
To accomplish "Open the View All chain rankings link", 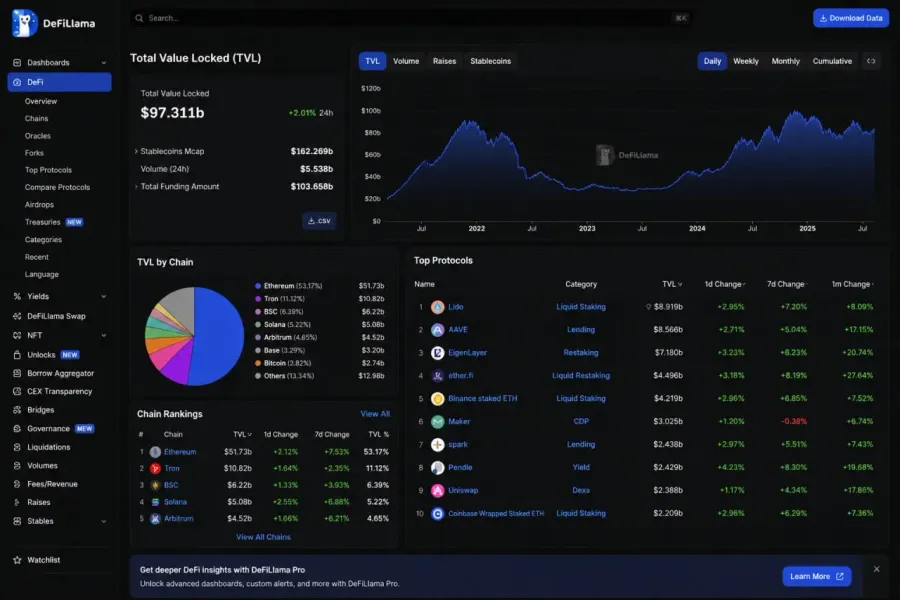I will pos(375,414).
